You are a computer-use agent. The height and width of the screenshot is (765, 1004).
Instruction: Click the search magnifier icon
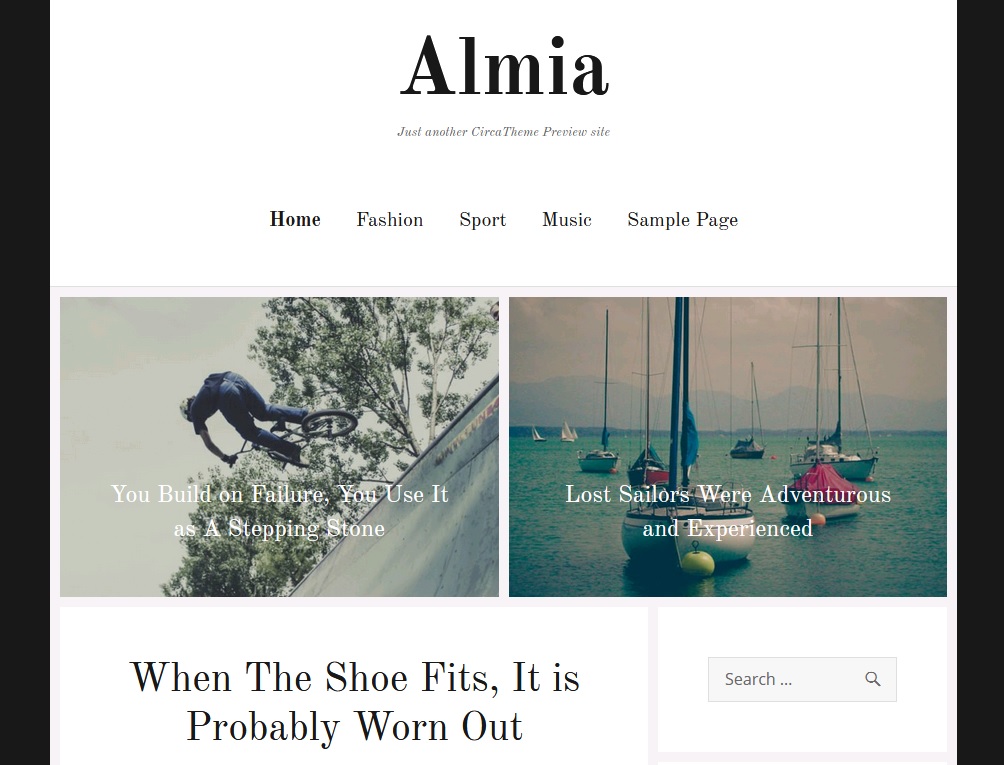[872, 679]
